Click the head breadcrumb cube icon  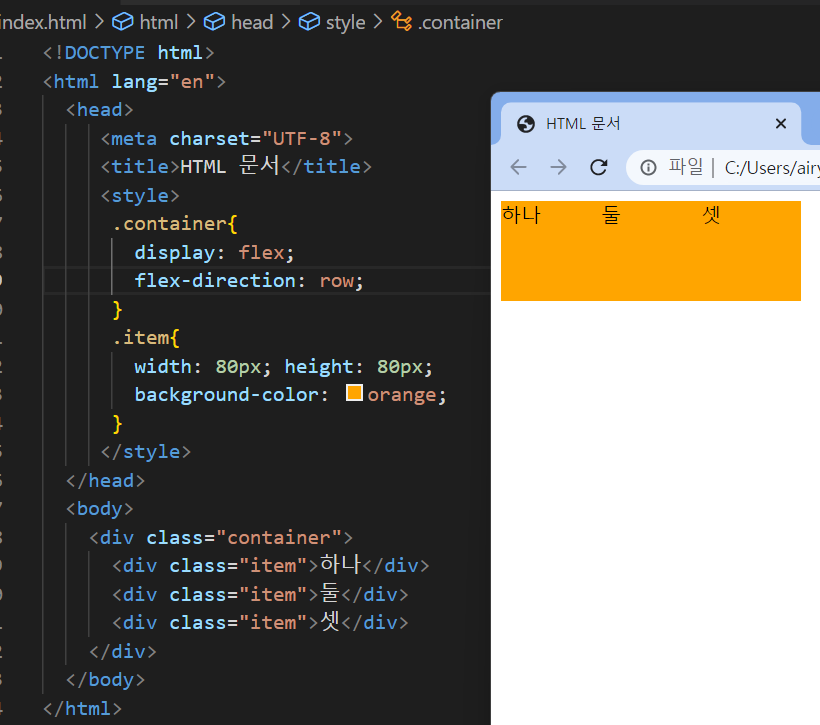click(x=214, y=22)
